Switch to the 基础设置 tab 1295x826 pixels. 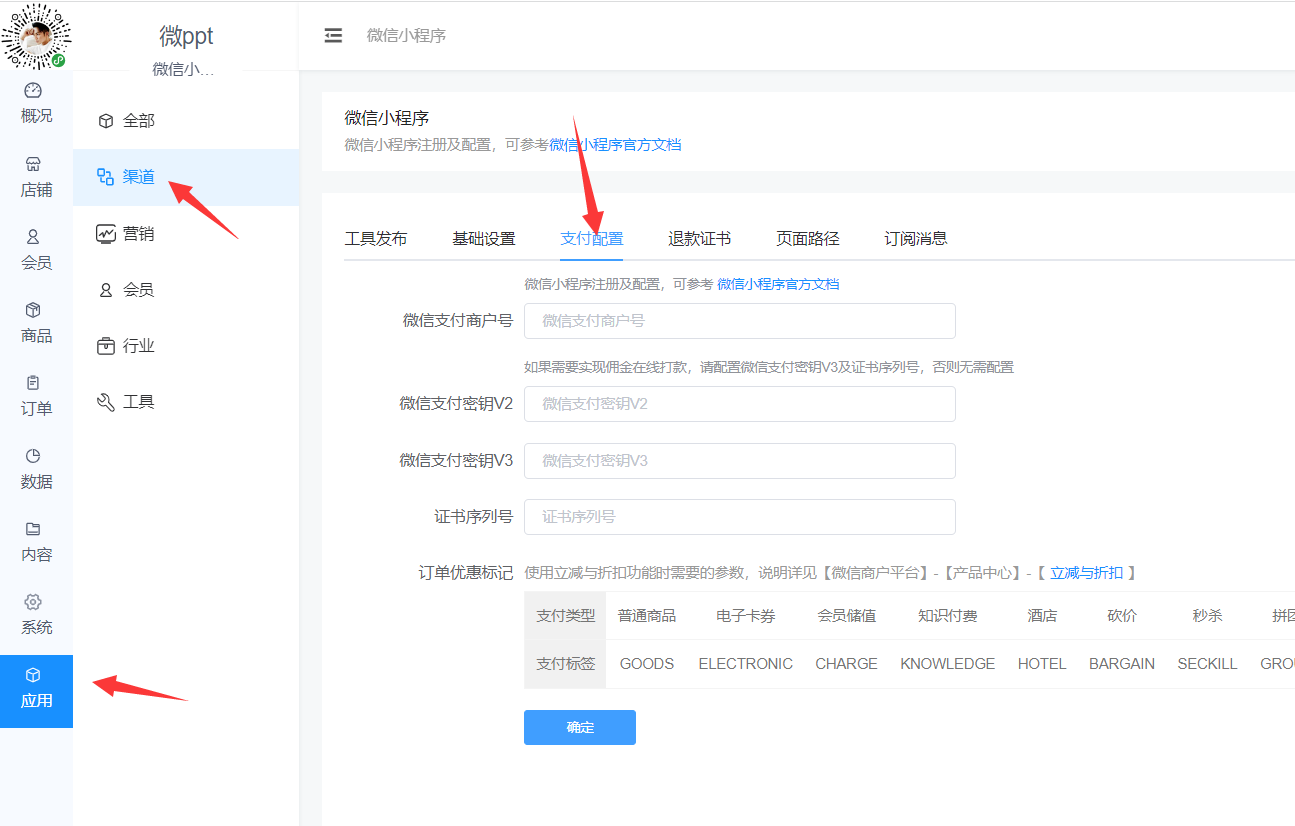tap(484, 239)
